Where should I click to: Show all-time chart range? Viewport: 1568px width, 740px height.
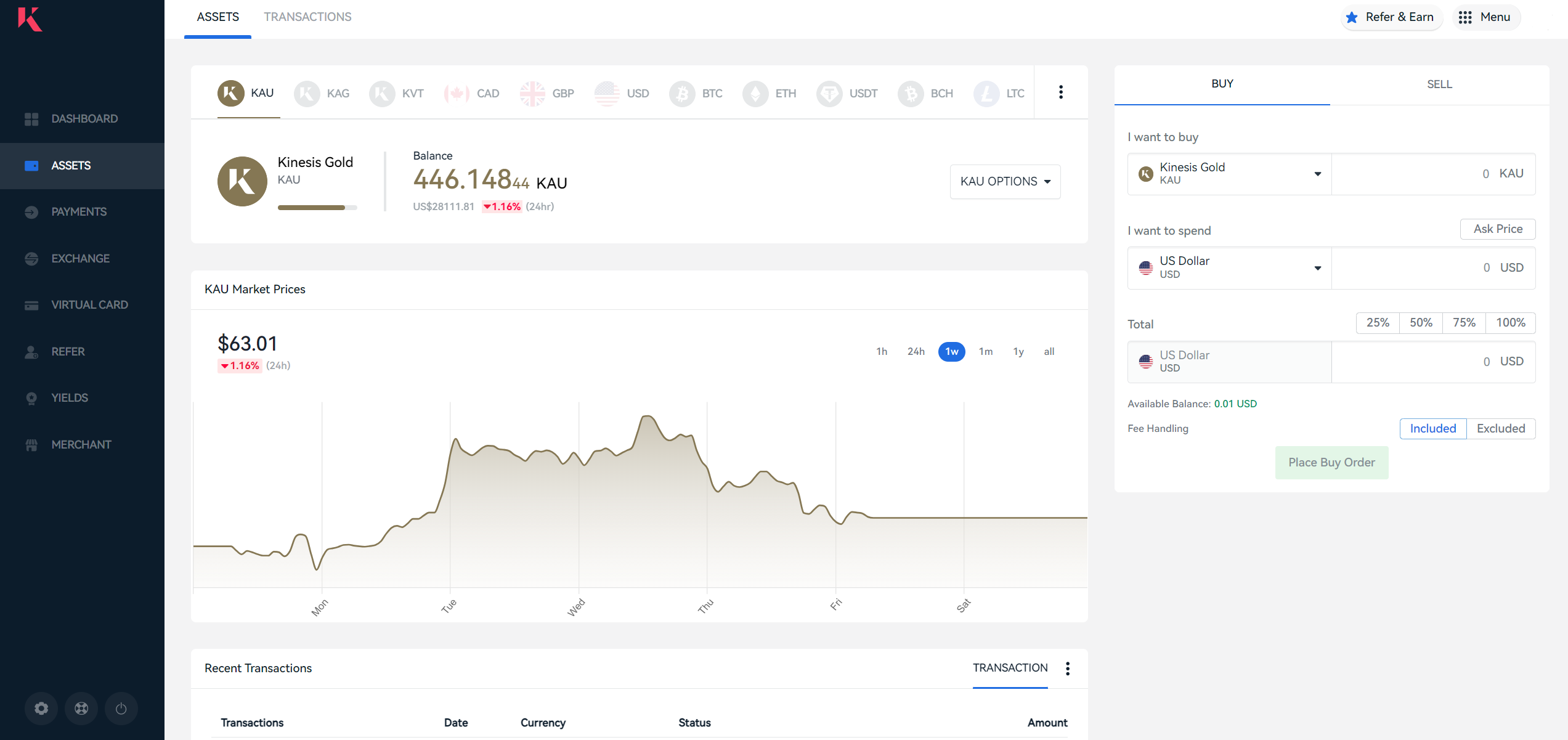click(x=1049, y=352)
